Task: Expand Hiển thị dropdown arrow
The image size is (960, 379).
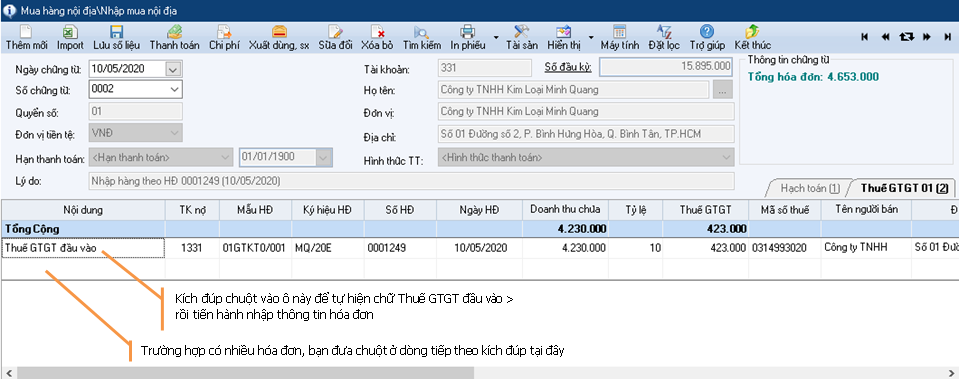Action: point(591,37)
